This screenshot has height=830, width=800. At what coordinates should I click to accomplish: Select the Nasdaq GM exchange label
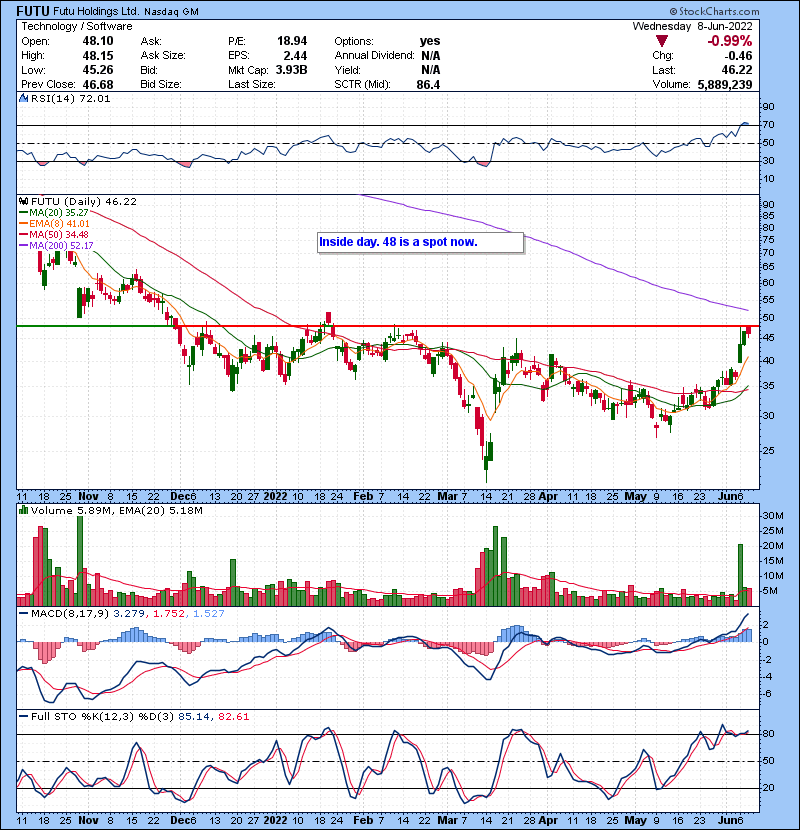[171, 12]
